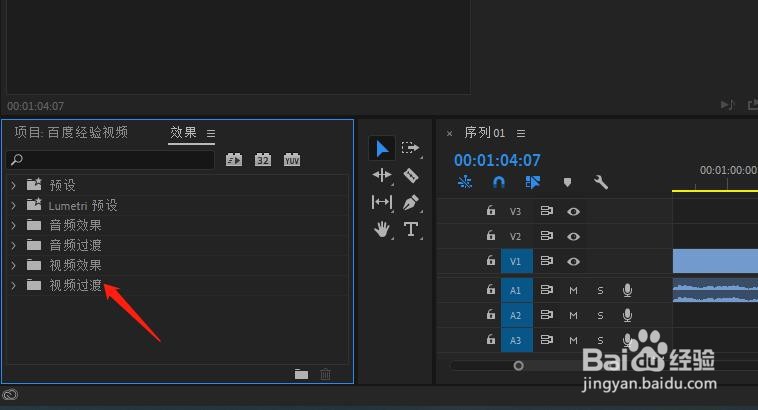Select the Hand tool
758x410 pixels.
(382, 229)
